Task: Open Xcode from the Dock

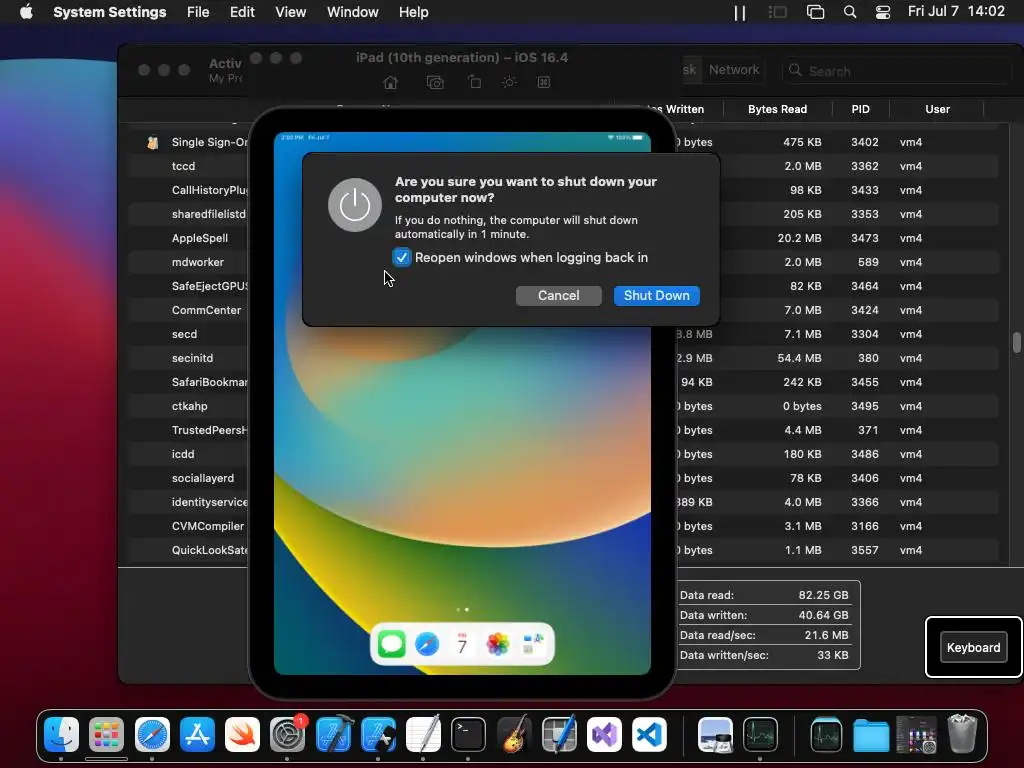Action: pos(333,735)
